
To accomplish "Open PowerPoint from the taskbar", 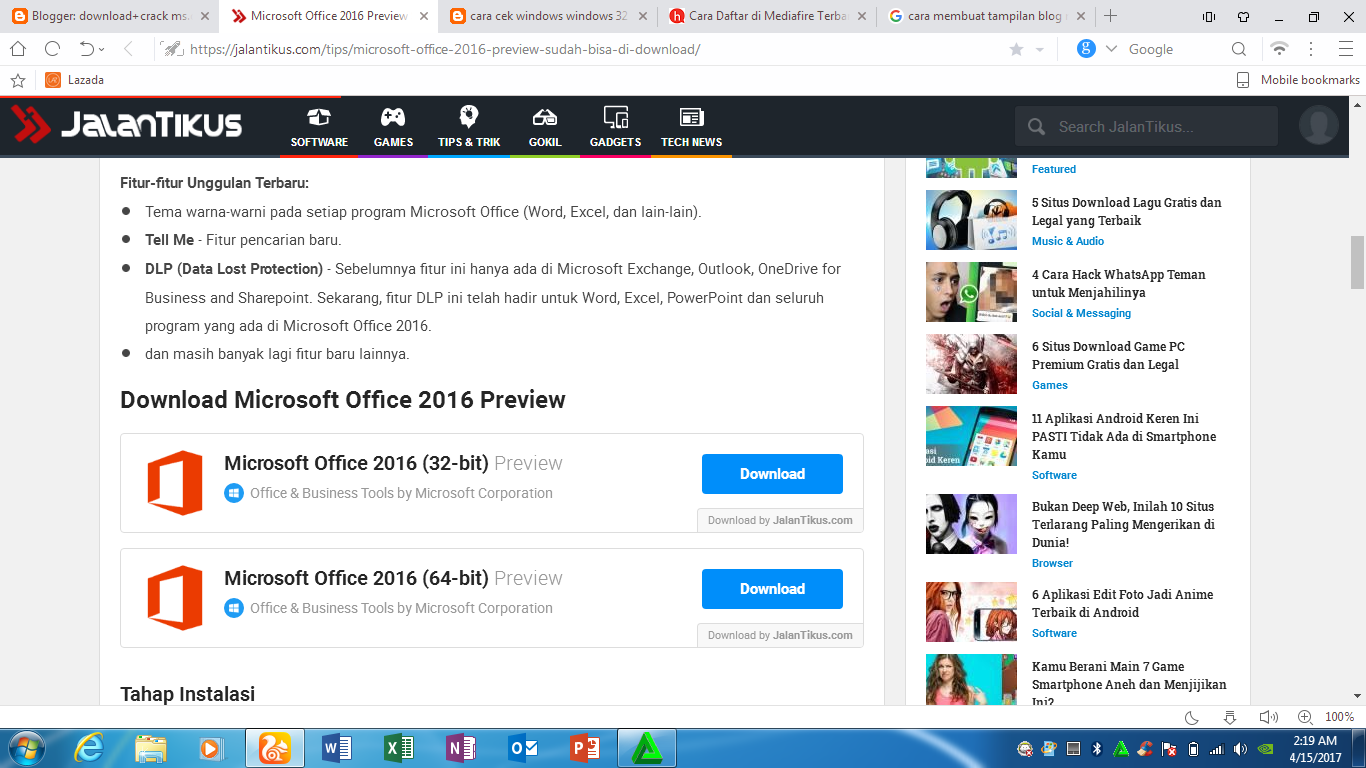I will [x=585, y=748].
